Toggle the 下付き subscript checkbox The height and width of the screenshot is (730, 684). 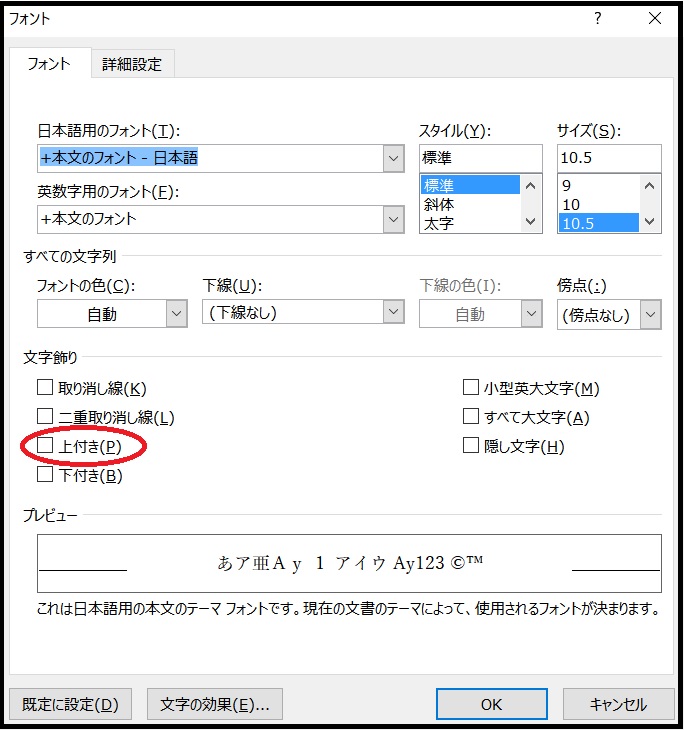[45, 475]
